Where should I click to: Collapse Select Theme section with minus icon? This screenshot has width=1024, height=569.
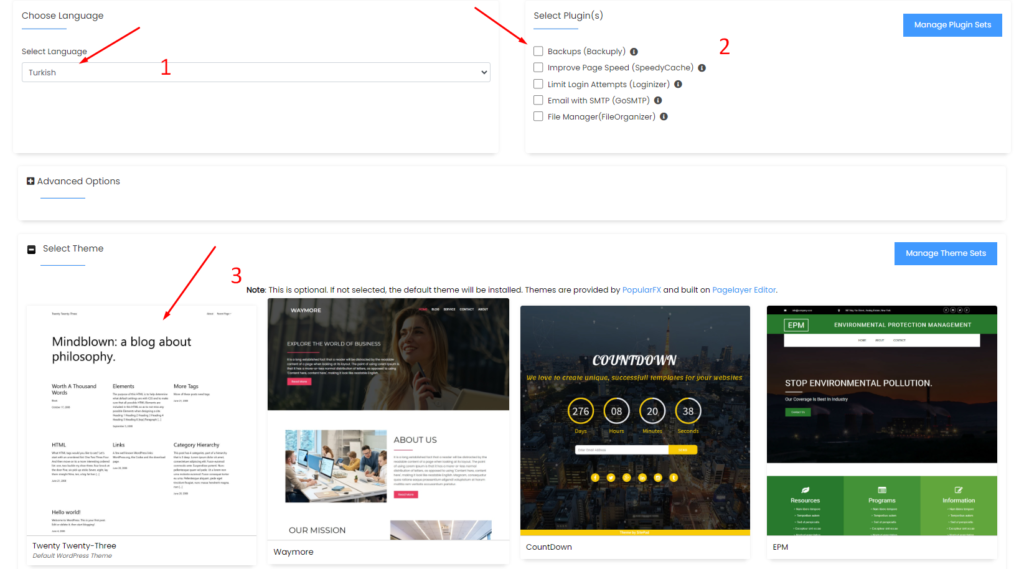tap(31, 250)
